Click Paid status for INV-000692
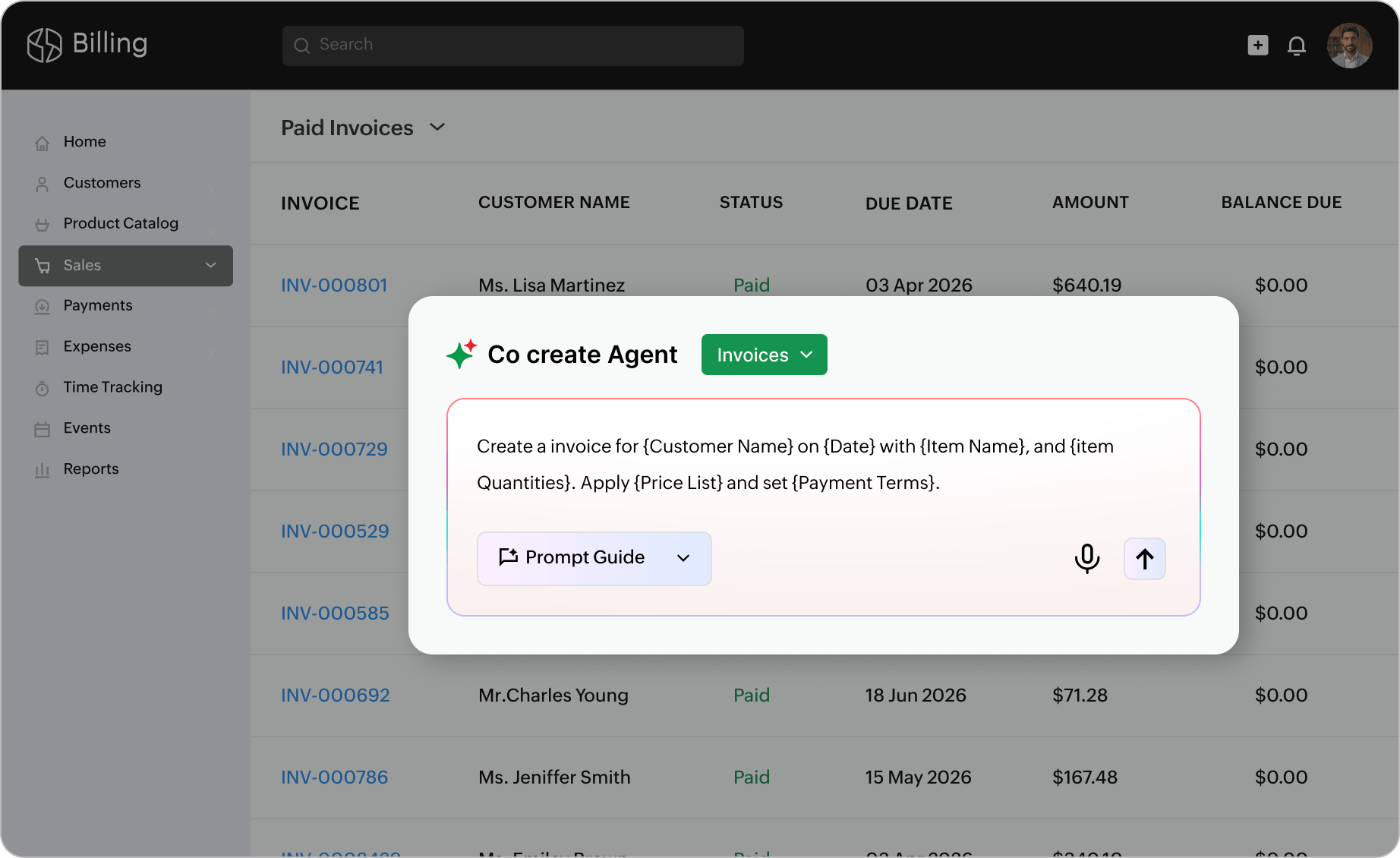Viewport: 1400px width, 858px height. (x=752, y=696)
